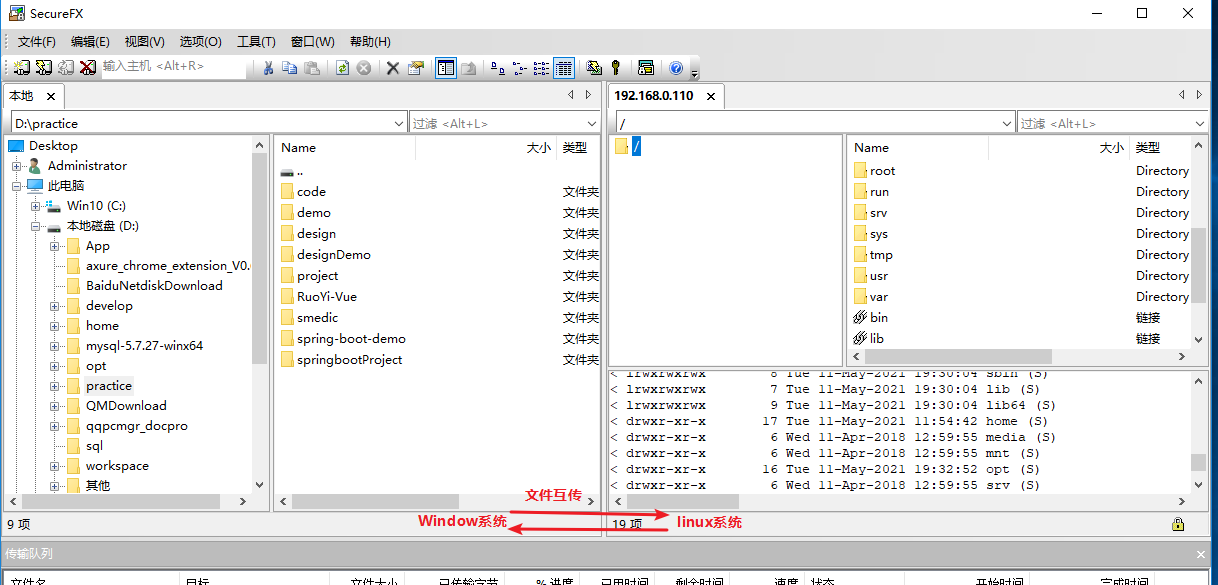
Task: Open the 视图(V) menu
Action: click(145, 41)
